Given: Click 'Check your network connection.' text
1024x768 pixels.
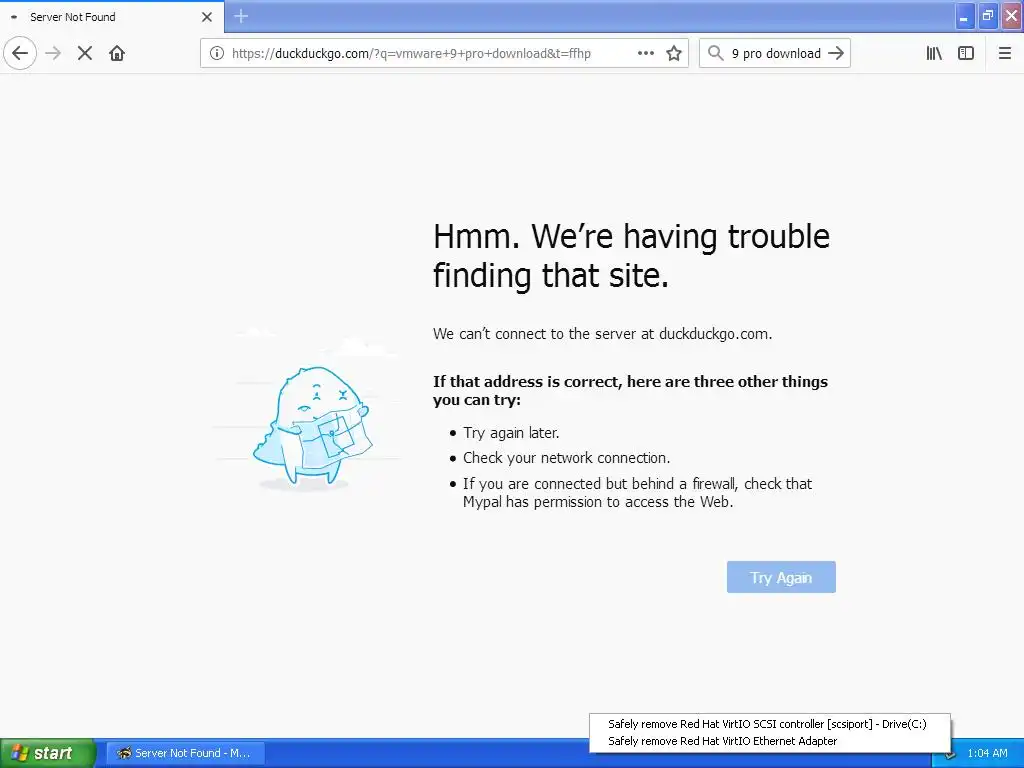Looking at the screenshot, I should (567, 458).
